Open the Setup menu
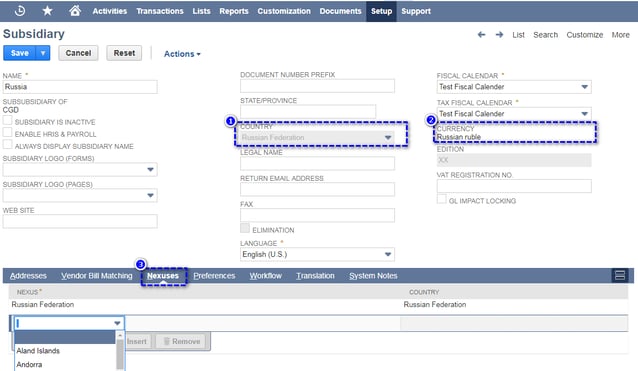The height and width of the screenshot is (371, 638). 381,11
